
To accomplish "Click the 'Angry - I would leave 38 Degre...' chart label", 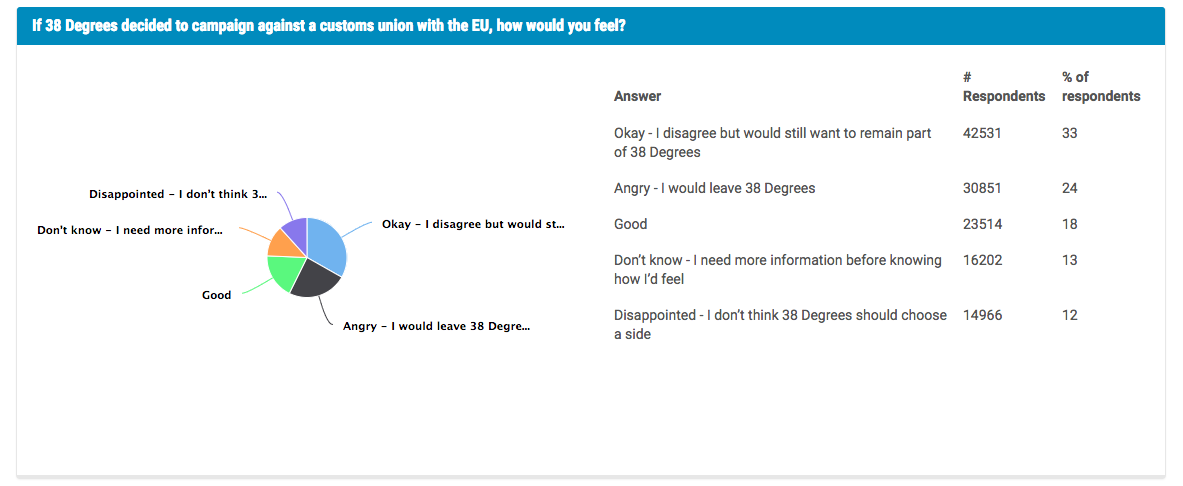I will pyautogui.click(x=436, y=327).
